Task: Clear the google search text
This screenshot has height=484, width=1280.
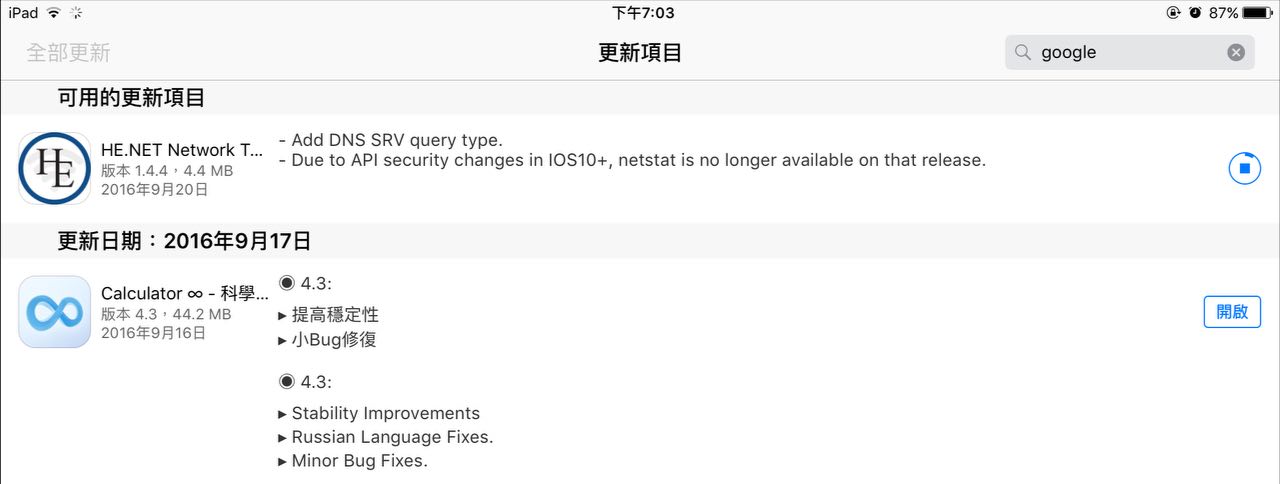Action: [x=1236, y=53]
